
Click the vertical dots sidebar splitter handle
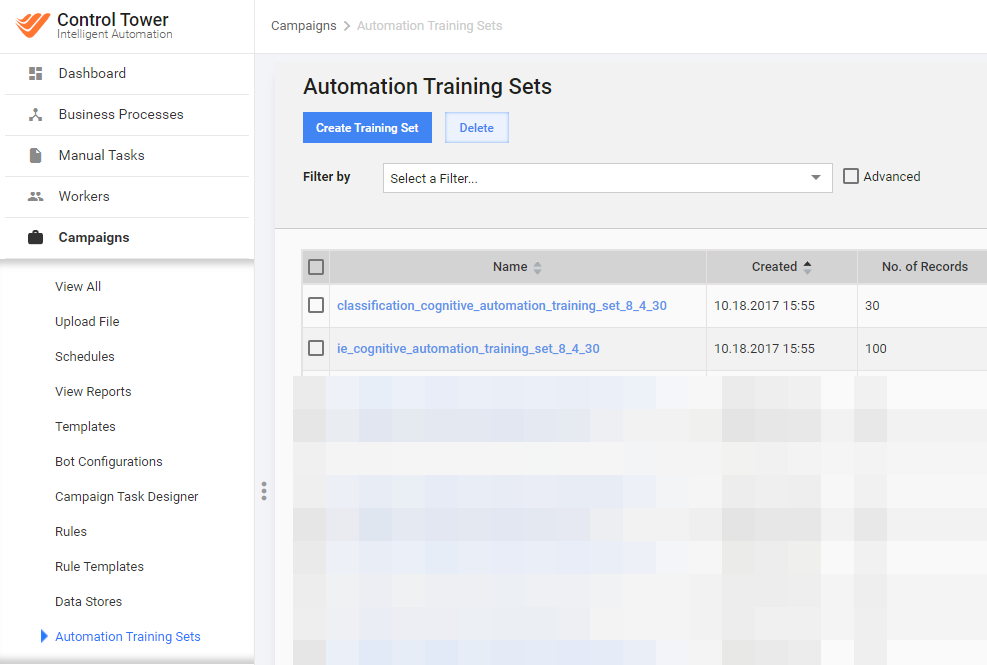pyautogui.click(x=264, y=491)
